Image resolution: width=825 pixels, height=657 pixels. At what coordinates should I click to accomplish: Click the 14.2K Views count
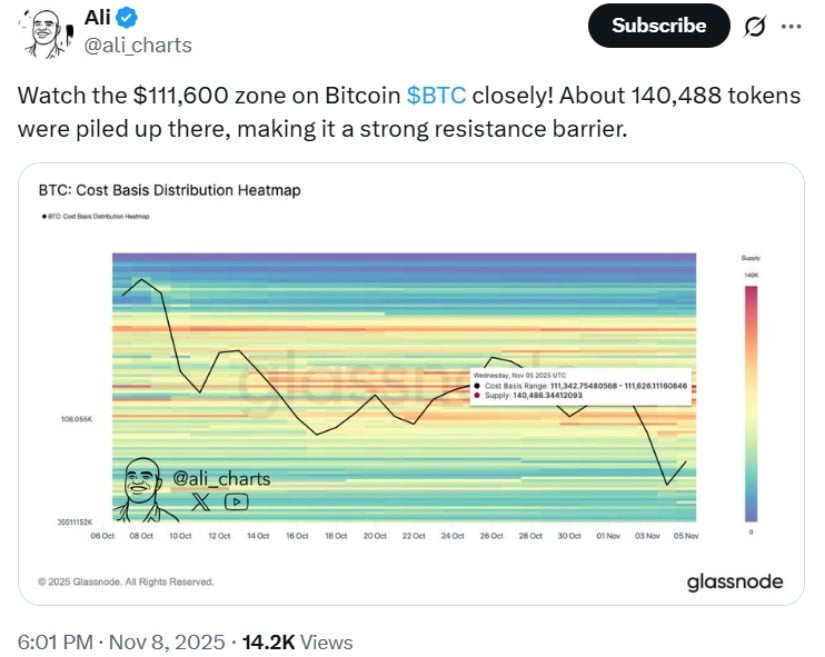309,642
